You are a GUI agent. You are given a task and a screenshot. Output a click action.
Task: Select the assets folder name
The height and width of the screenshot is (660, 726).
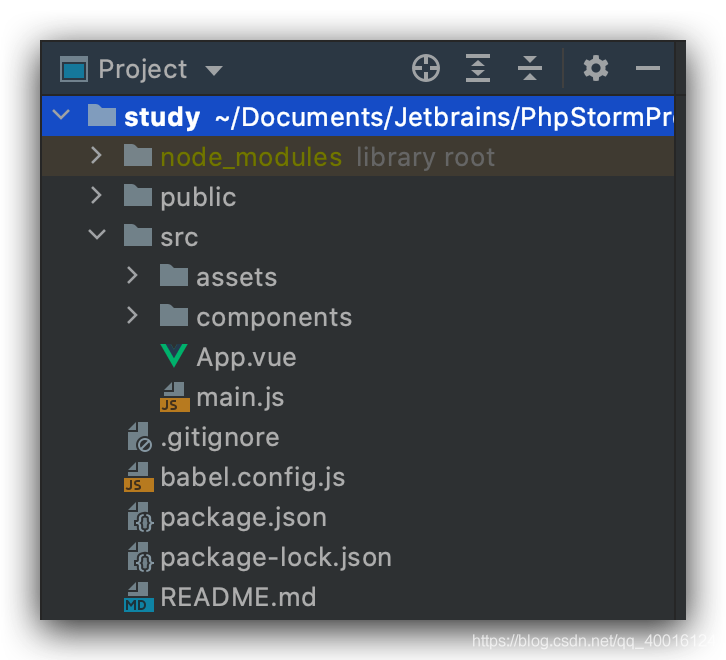pos(237,277)
